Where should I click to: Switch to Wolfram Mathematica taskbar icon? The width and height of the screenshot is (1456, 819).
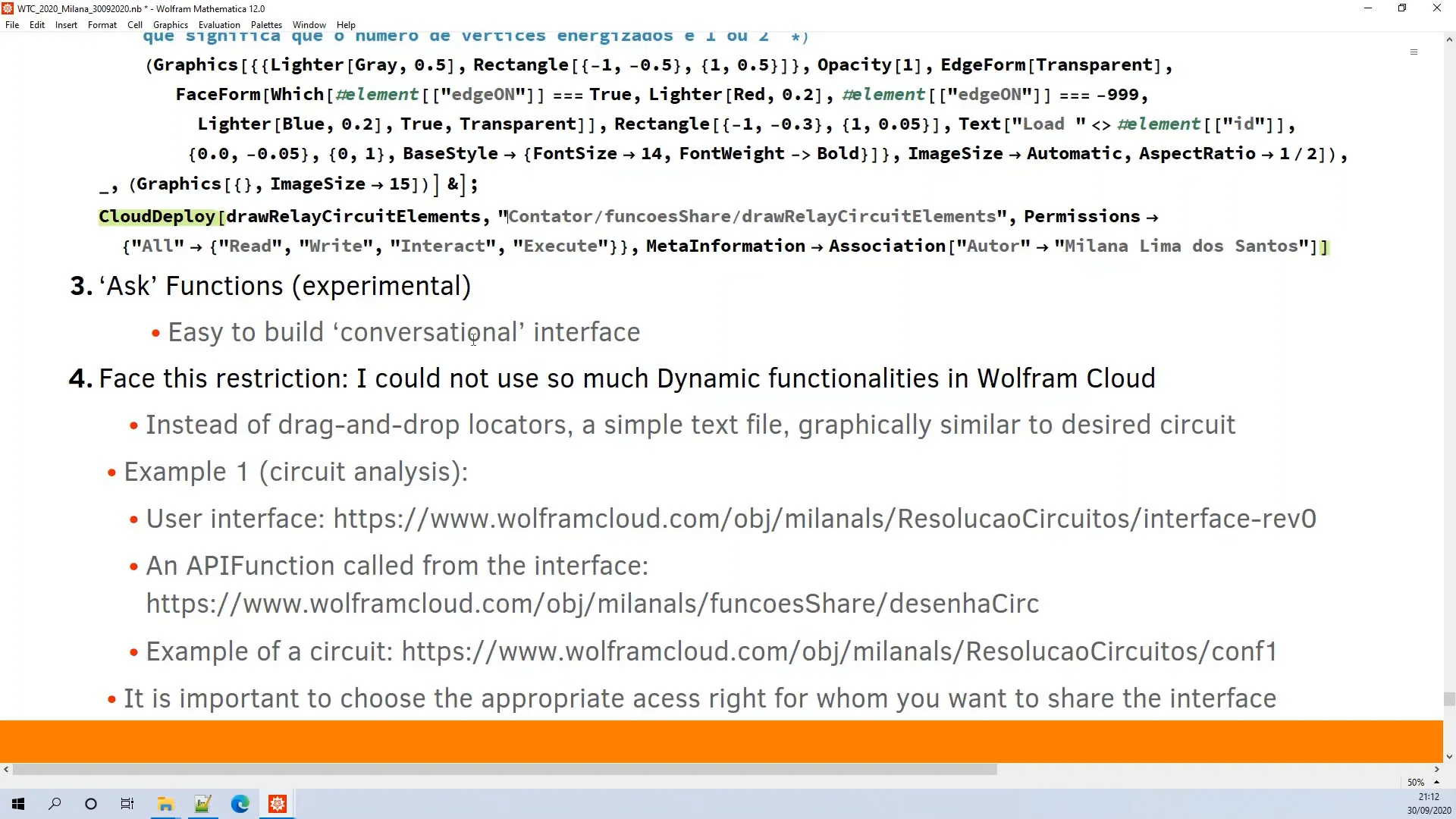[278, 804]
